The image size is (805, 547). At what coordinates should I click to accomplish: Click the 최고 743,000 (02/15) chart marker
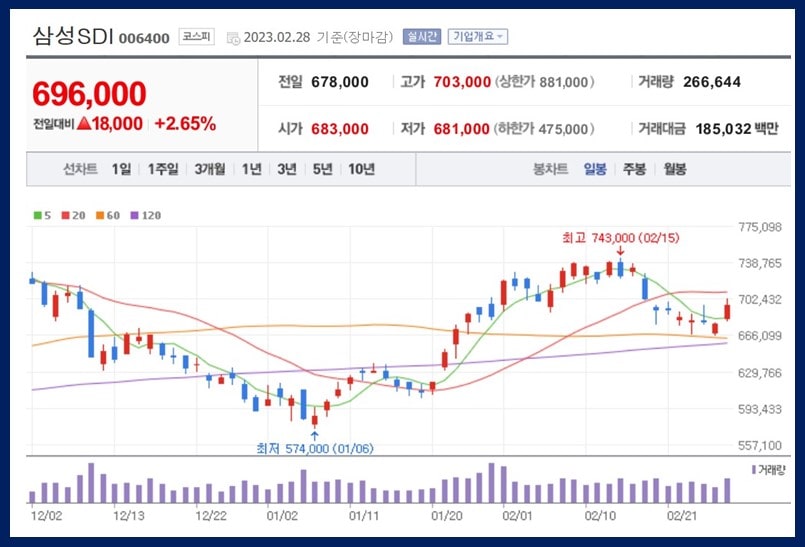tap(621, 238)
